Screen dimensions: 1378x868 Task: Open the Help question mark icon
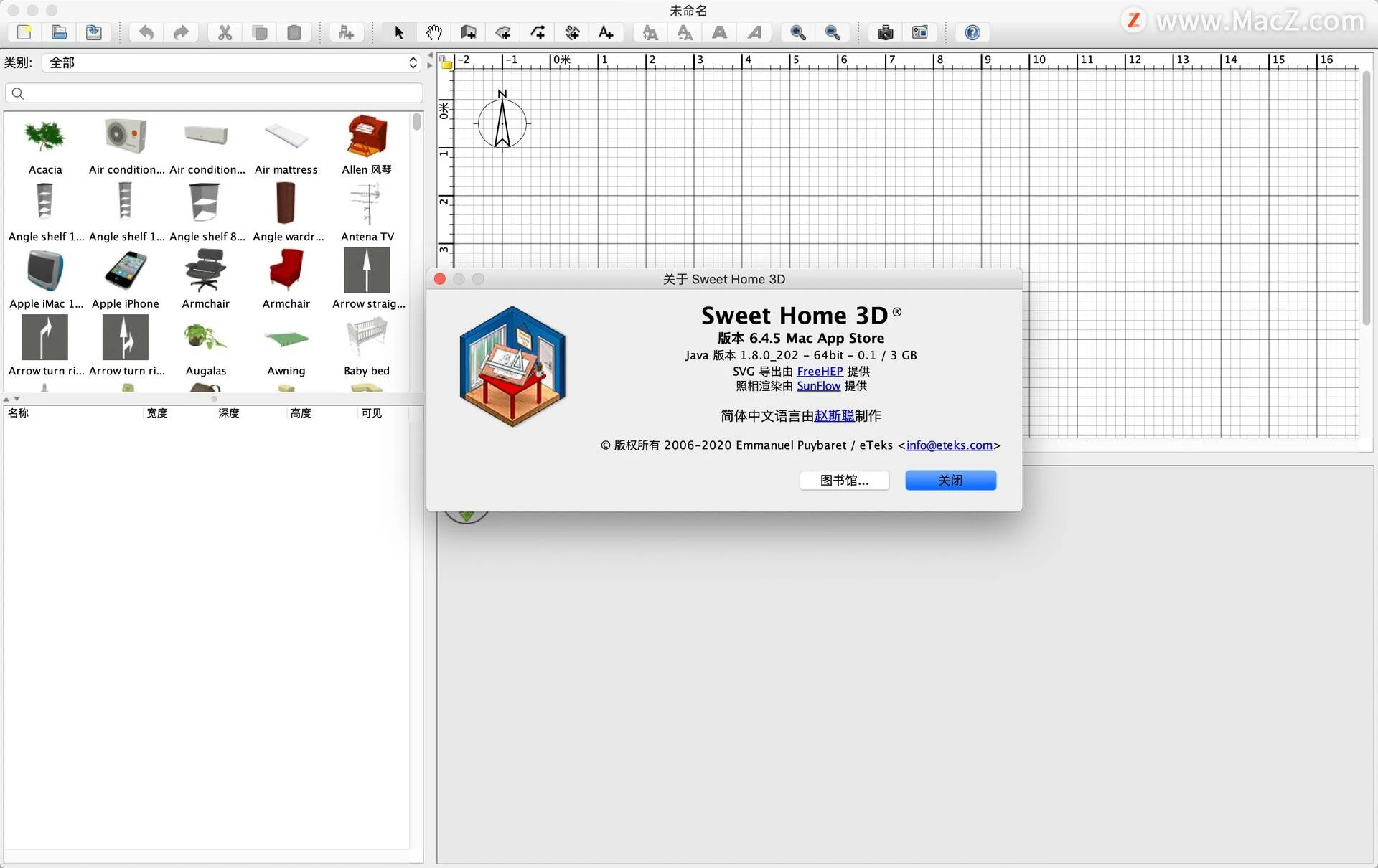tap(972, 32)
